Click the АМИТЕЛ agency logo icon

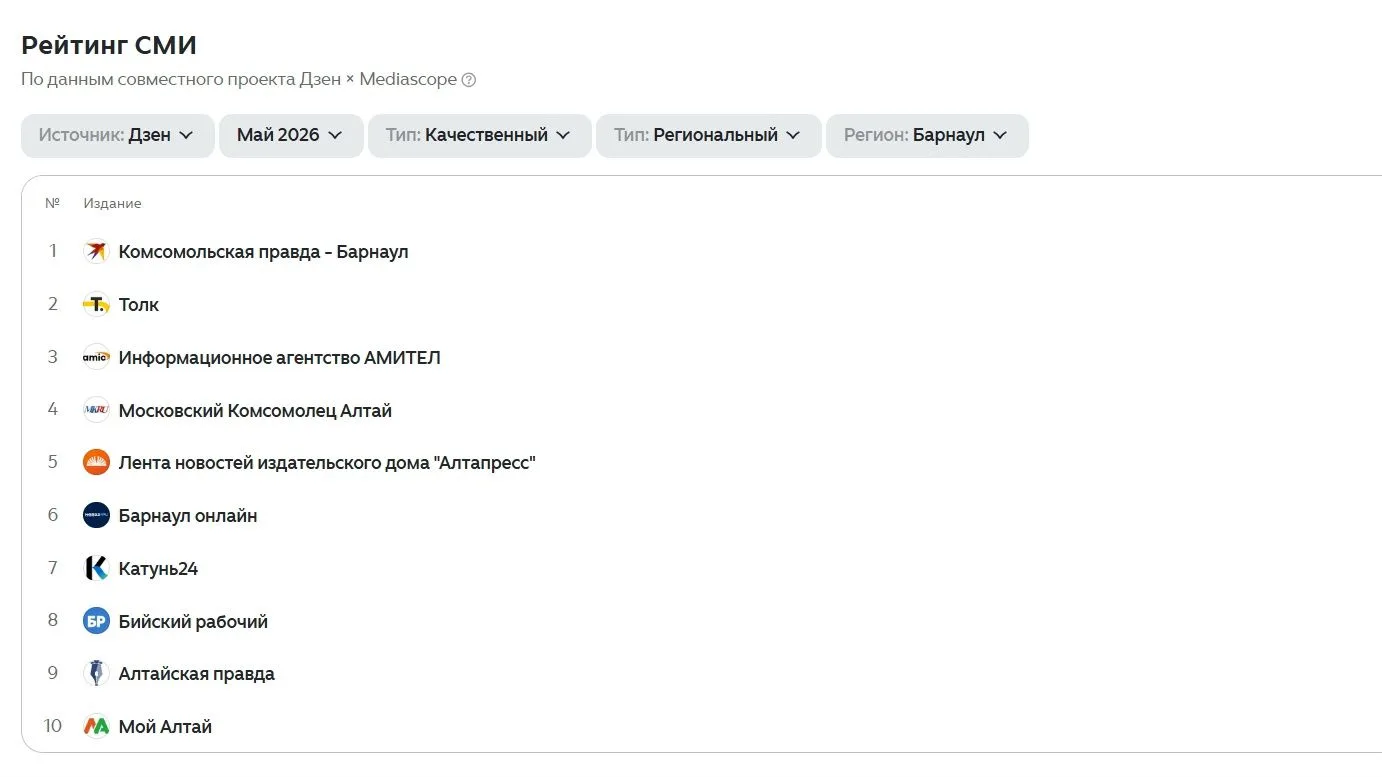(x=96, y=357)
